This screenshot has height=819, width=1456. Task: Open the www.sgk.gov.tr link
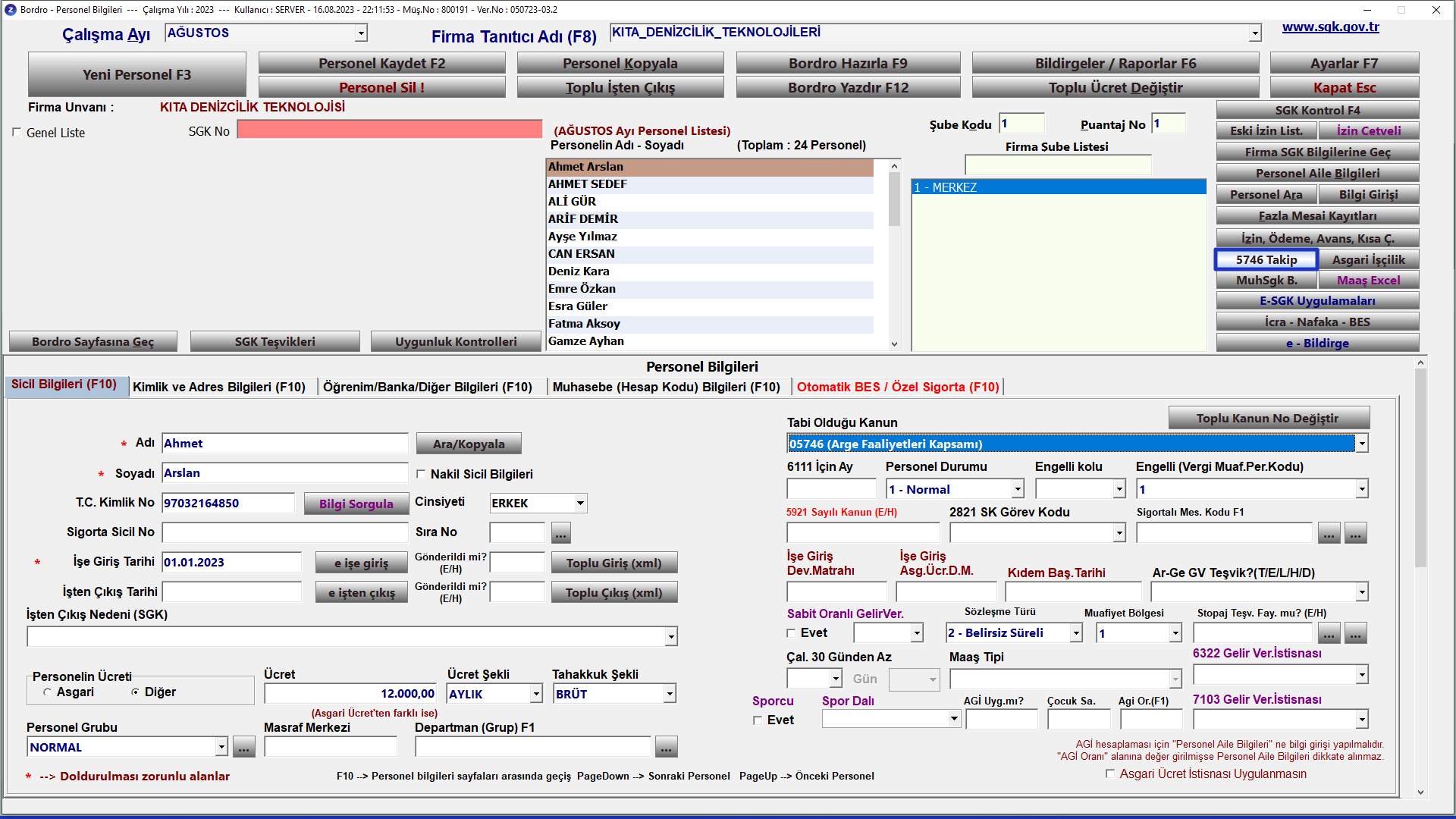[x=1330, y=27]
